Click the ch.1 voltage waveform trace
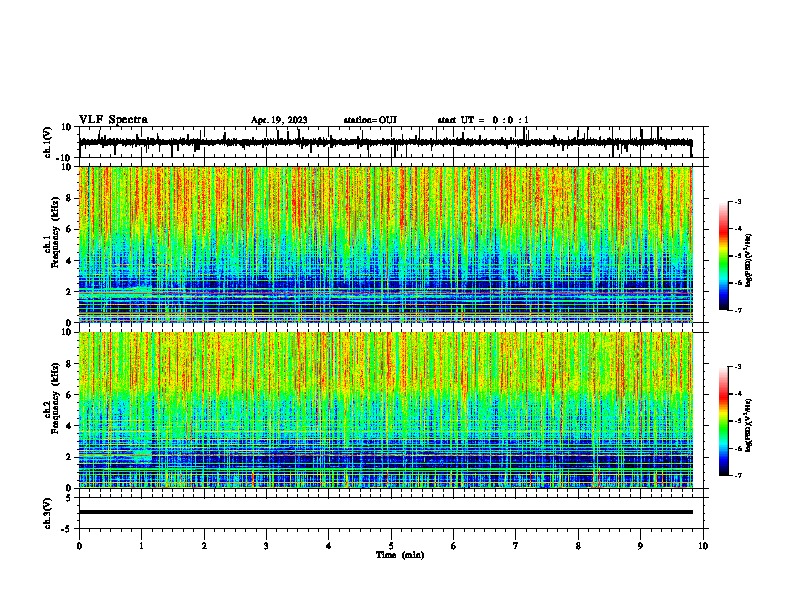Image resolution: width=792 pixels, height=612 pixels. (385, 142)
